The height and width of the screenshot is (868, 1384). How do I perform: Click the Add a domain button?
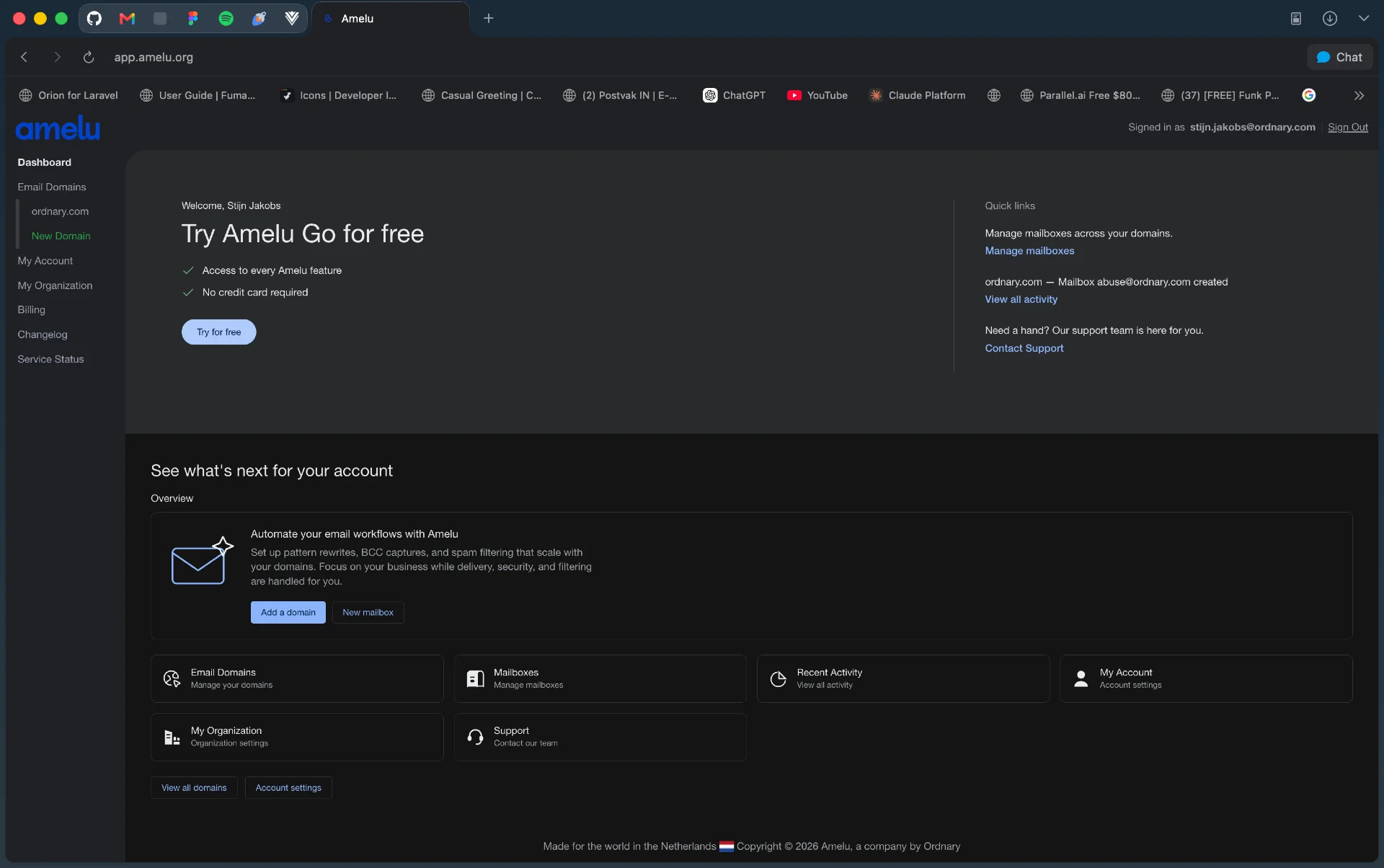click(288, 612)
